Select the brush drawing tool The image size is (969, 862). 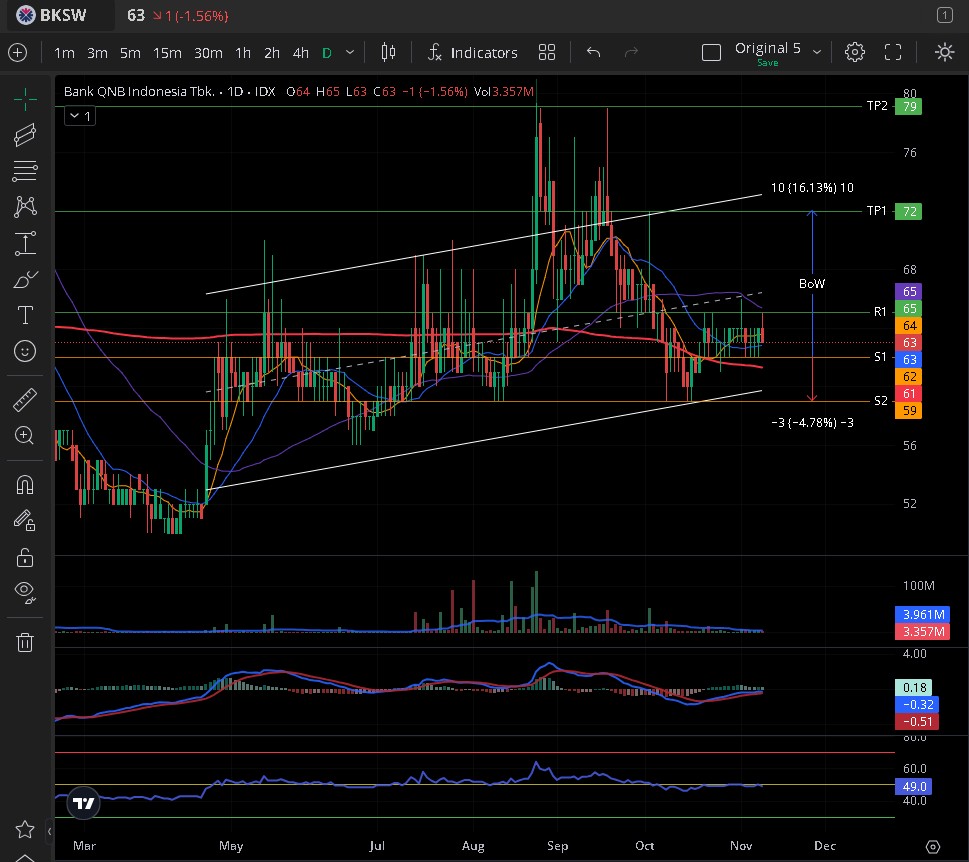pyautogui.click(x=25, y=280)
